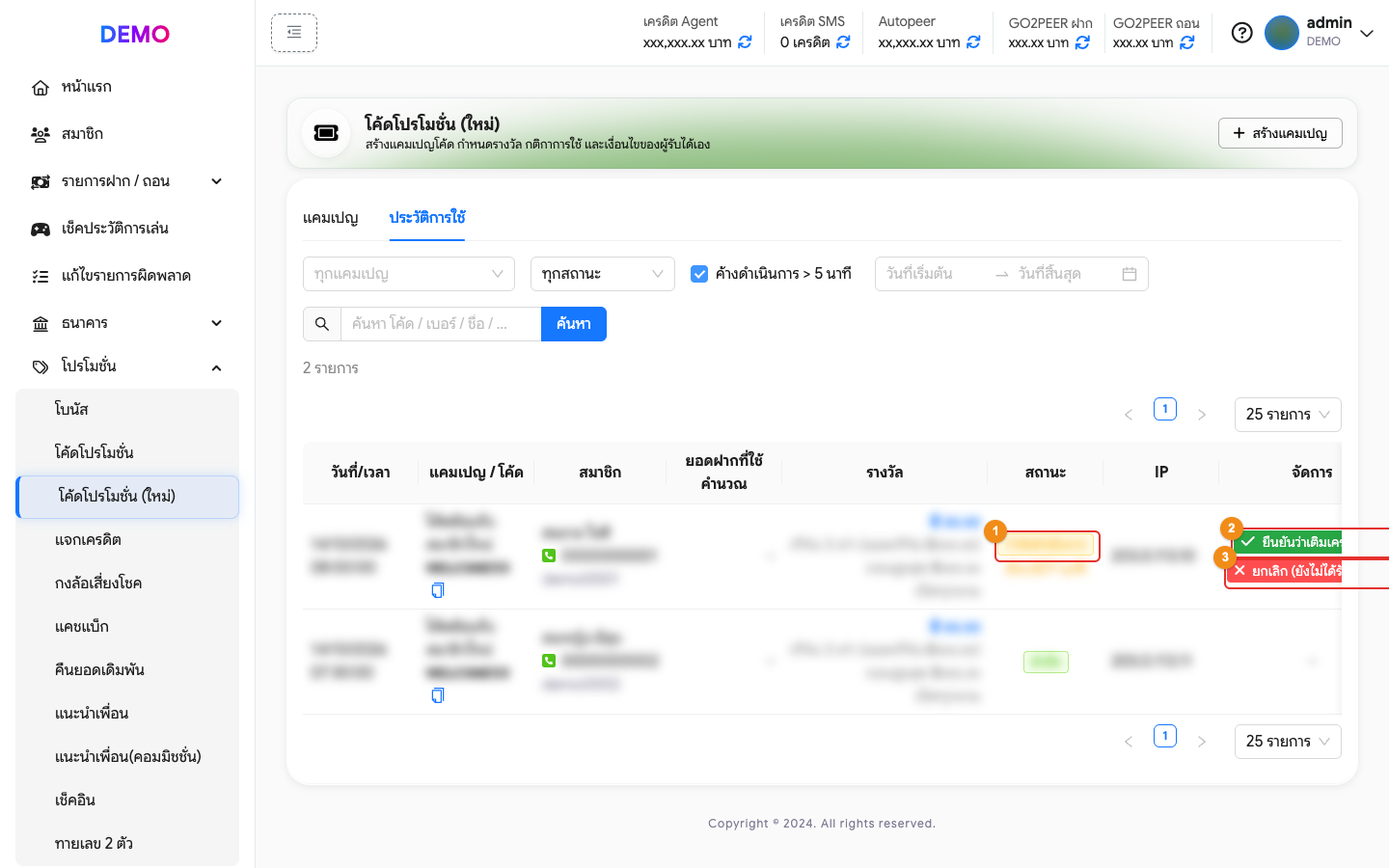Click the สถานะ column header

[x=1046, y=473]
